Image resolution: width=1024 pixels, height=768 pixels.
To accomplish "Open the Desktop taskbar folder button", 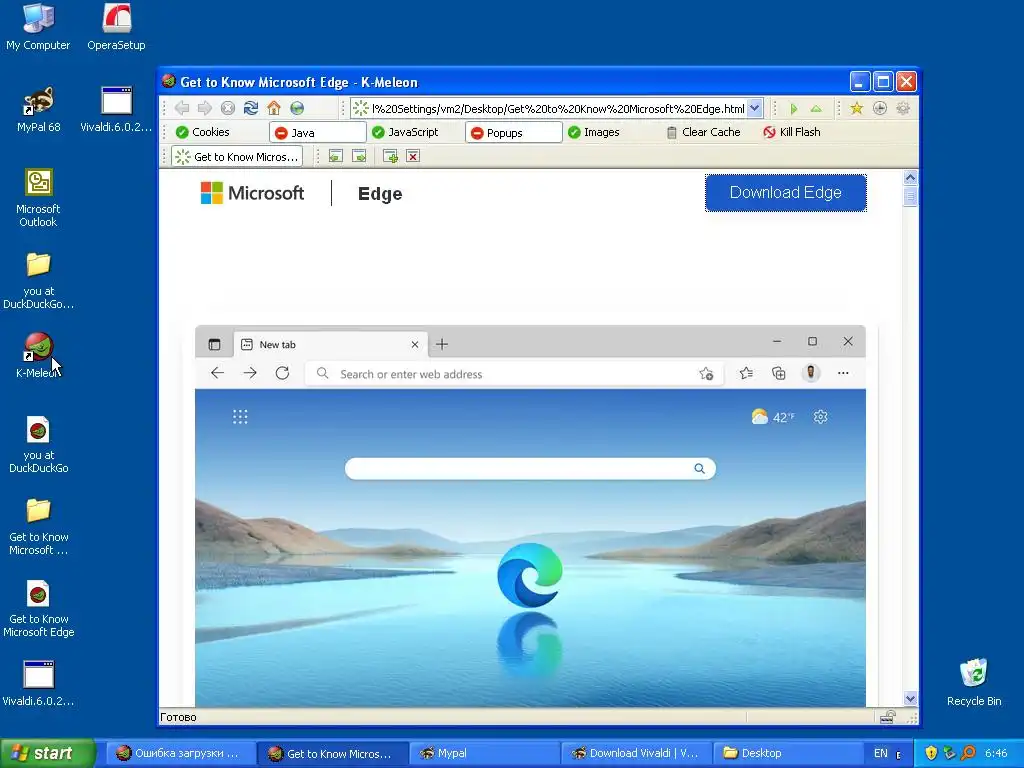I will pyautogui.click(x=786, y=753).
